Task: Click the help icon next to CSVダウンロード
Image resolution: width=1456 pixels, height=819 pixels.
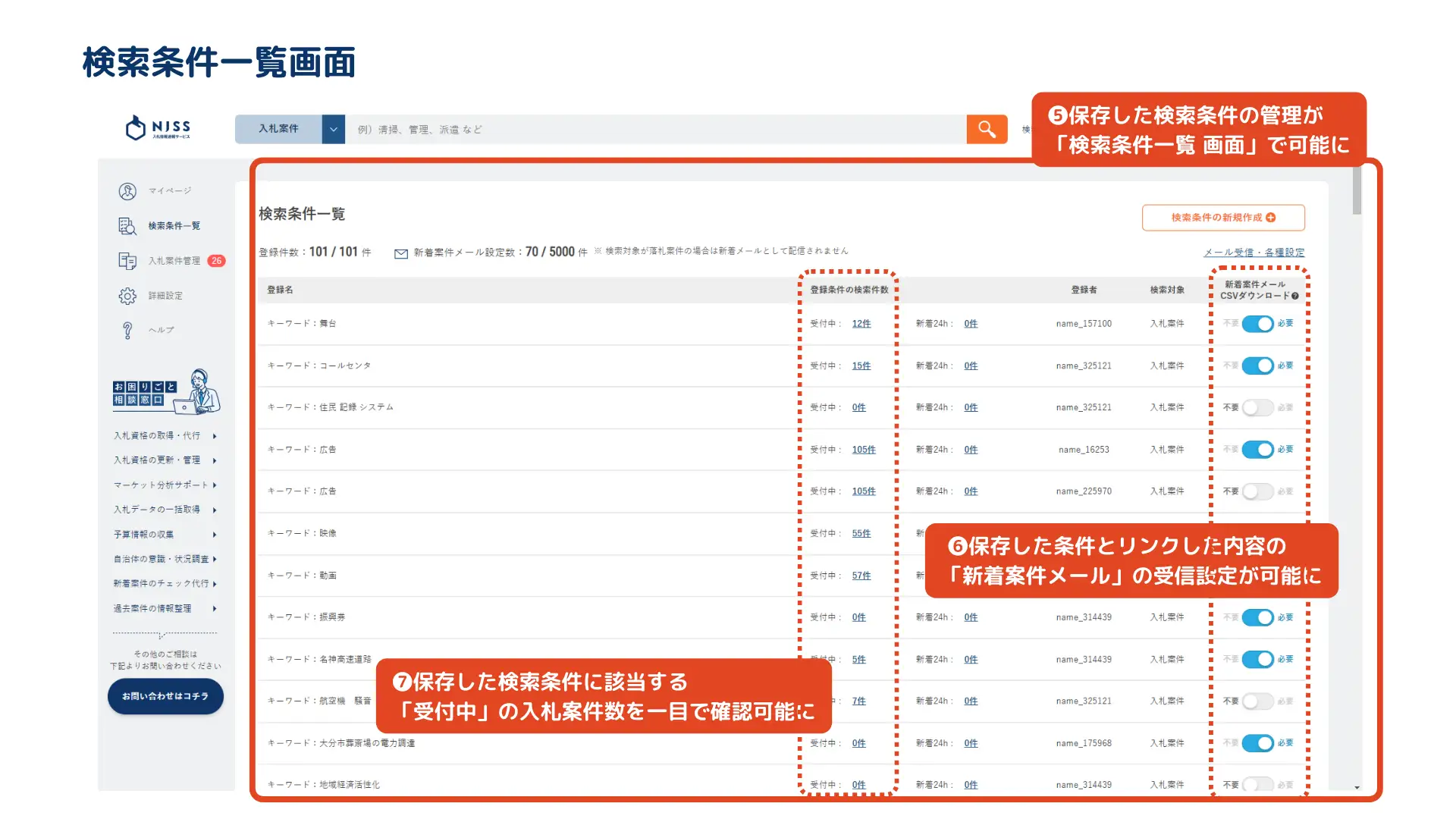Action: coord(1294,294)
